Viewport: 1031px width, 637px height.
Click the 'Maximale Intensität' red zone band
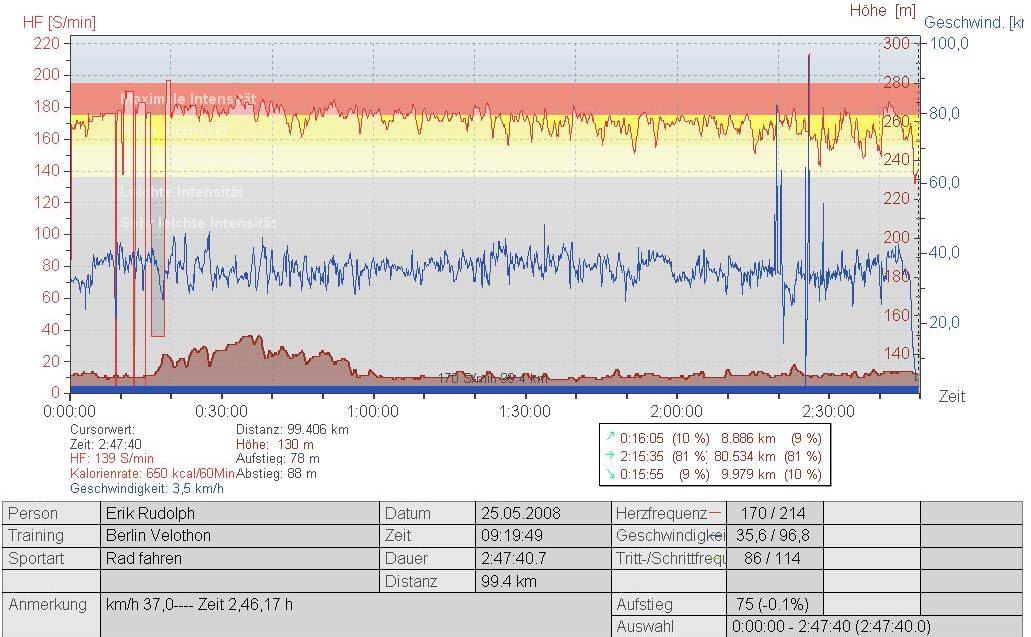tap(500, 98)
